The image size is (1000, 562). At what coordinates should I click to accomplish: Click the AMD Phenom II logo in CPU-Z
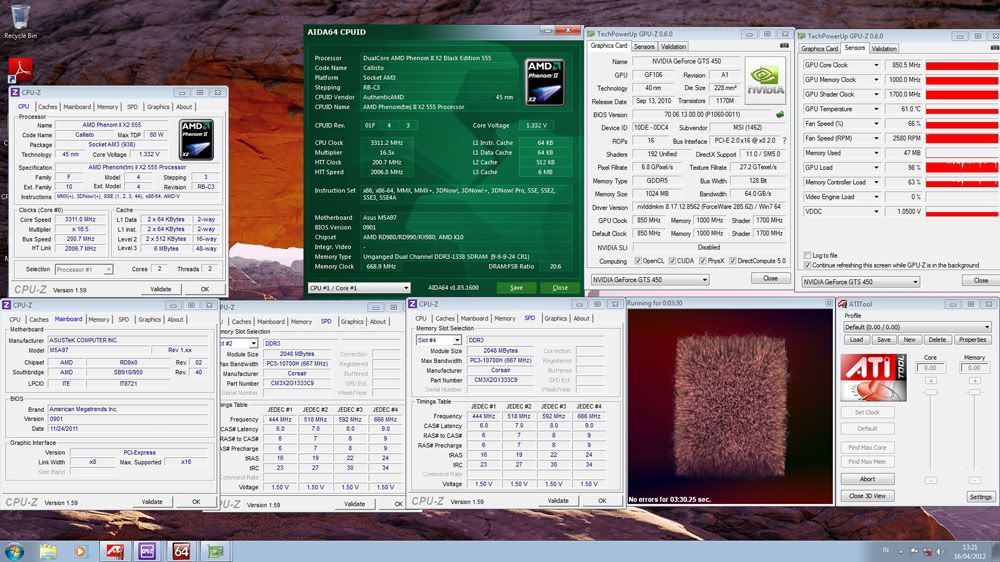(x=196, y=139)
